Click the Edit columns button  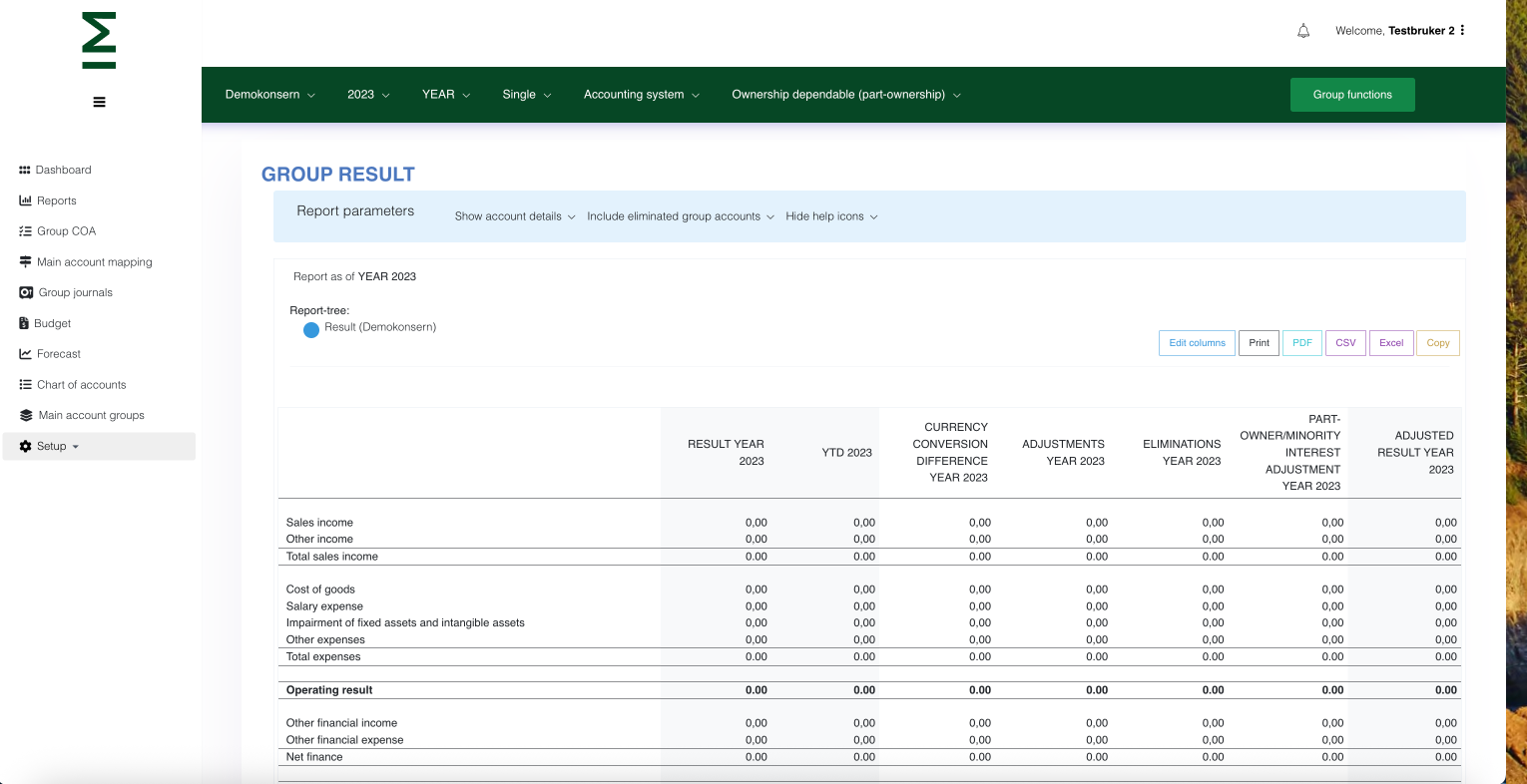1197,343
